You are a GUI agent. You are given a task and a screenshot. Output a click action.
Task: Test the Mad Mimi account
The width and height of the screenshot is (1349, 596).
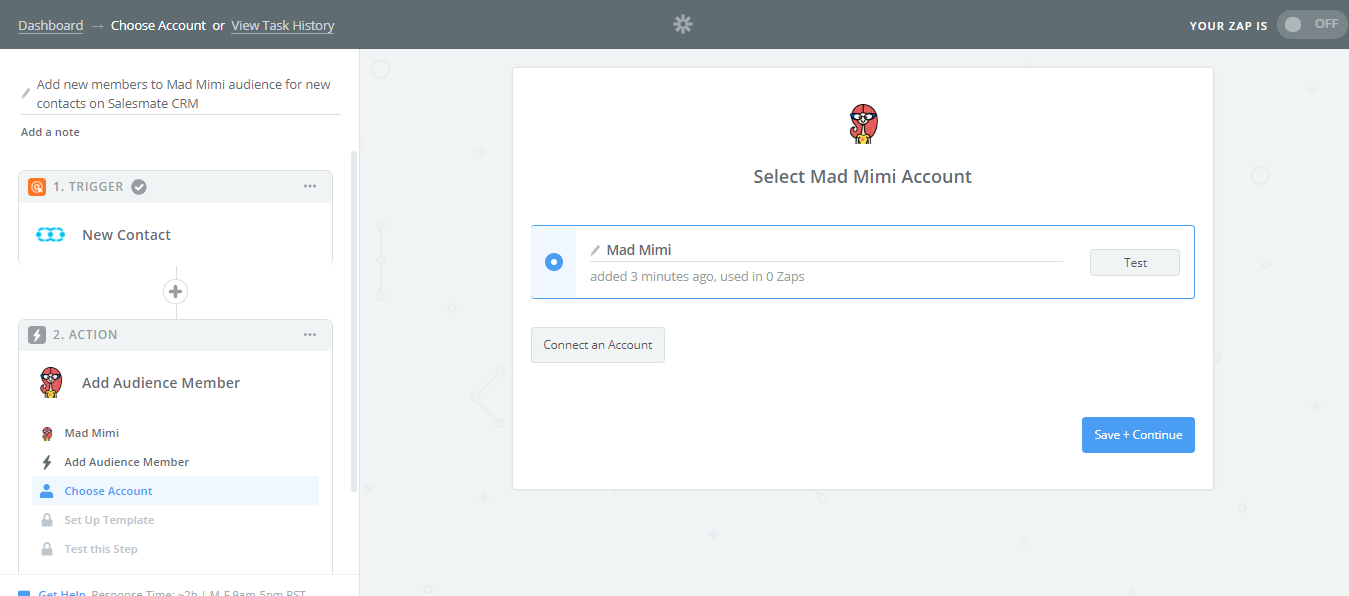tap(1135, 262)
